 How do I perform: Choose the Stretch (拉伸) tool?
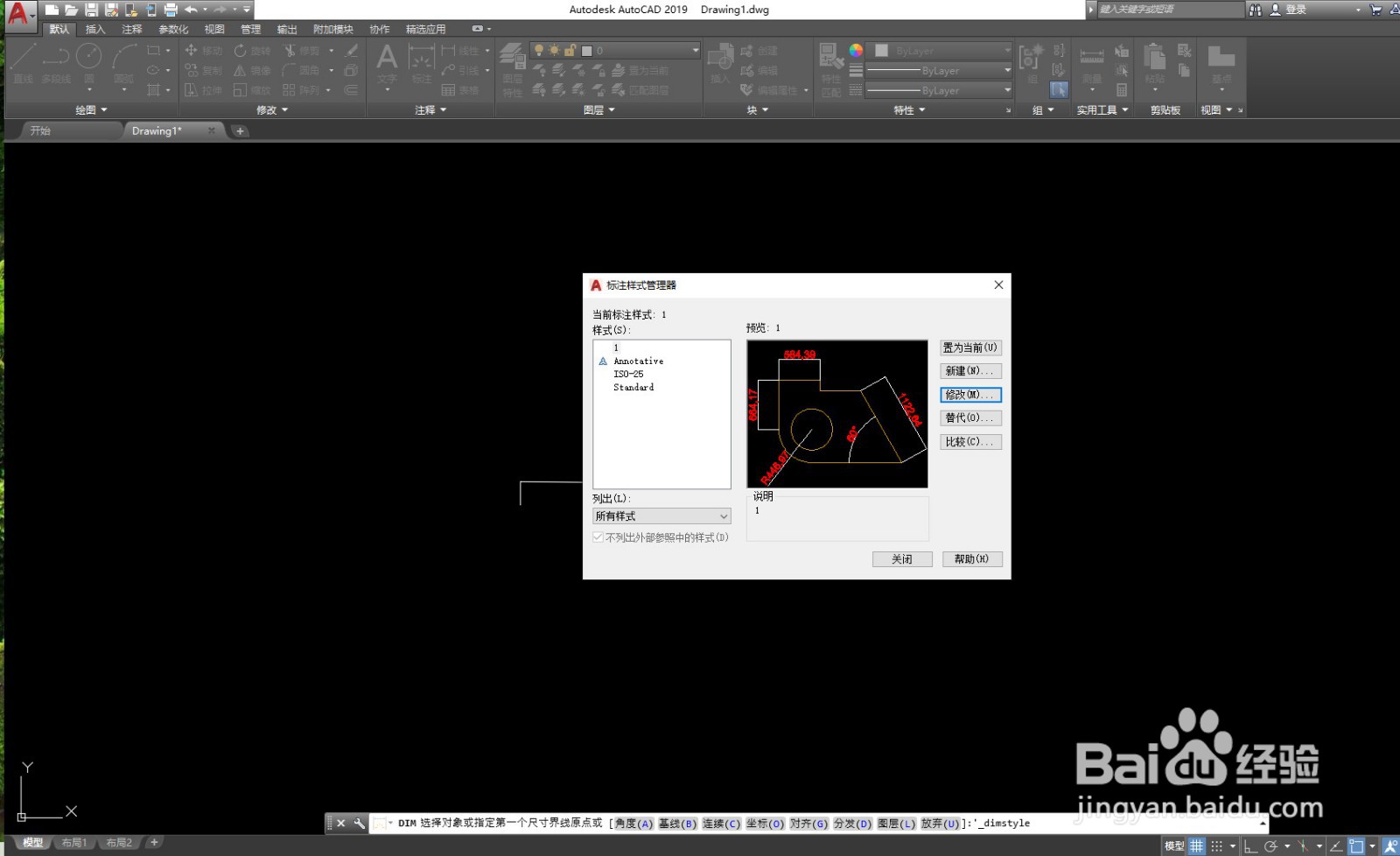(x=204, y=90)
